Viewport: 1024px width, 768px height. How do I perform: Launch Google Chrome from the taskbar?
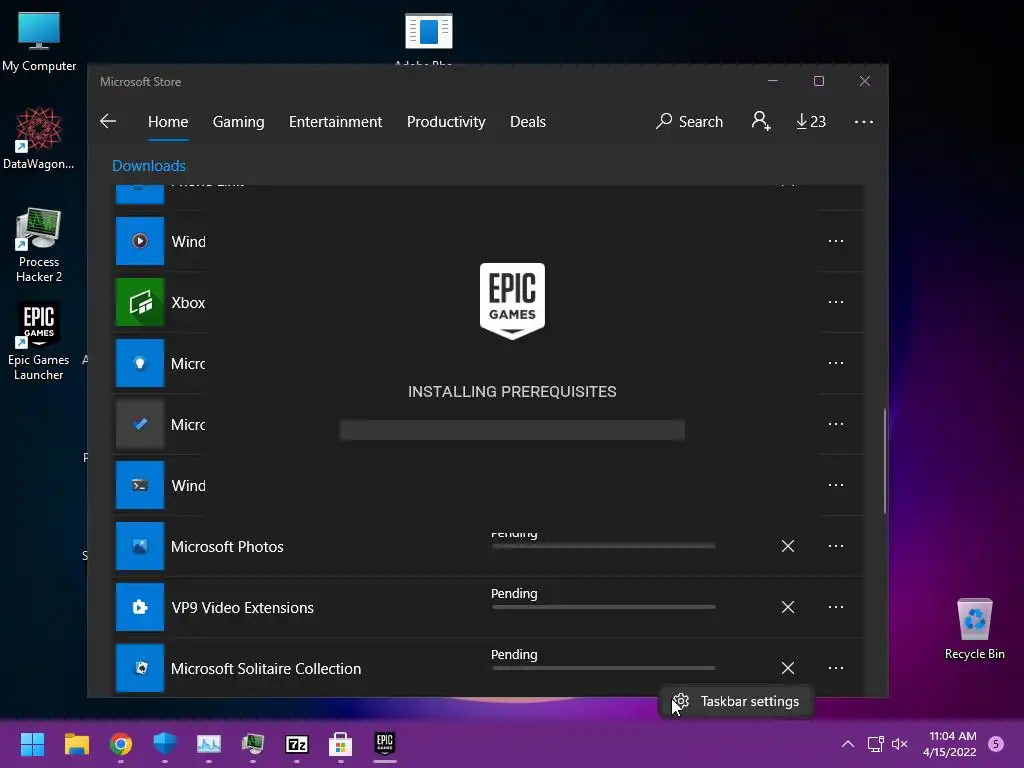pyautogui.click(x=121, y=744)
